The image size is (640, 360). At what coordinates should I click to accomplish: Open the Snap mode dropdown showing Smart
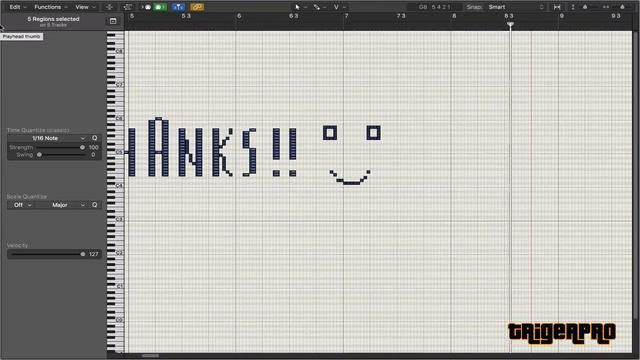[x=516, y=7]
